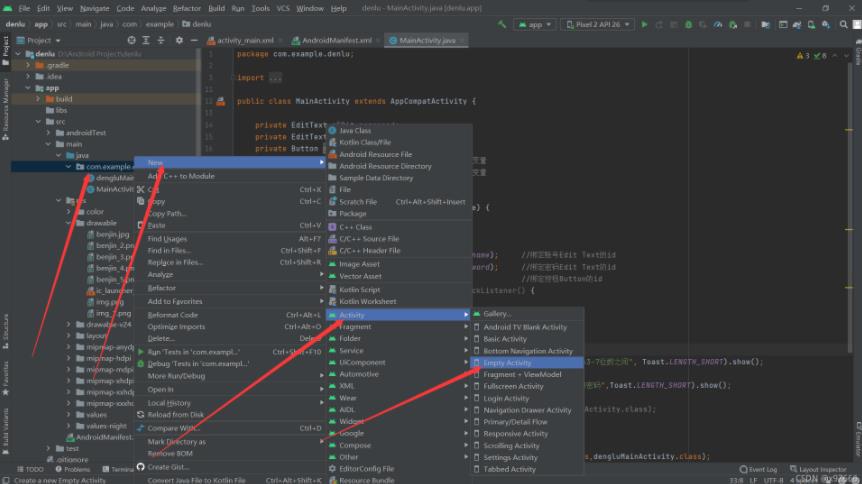Open the app run configuration dropdown
The image size is (862, 484).
click(x=535, y=24)
